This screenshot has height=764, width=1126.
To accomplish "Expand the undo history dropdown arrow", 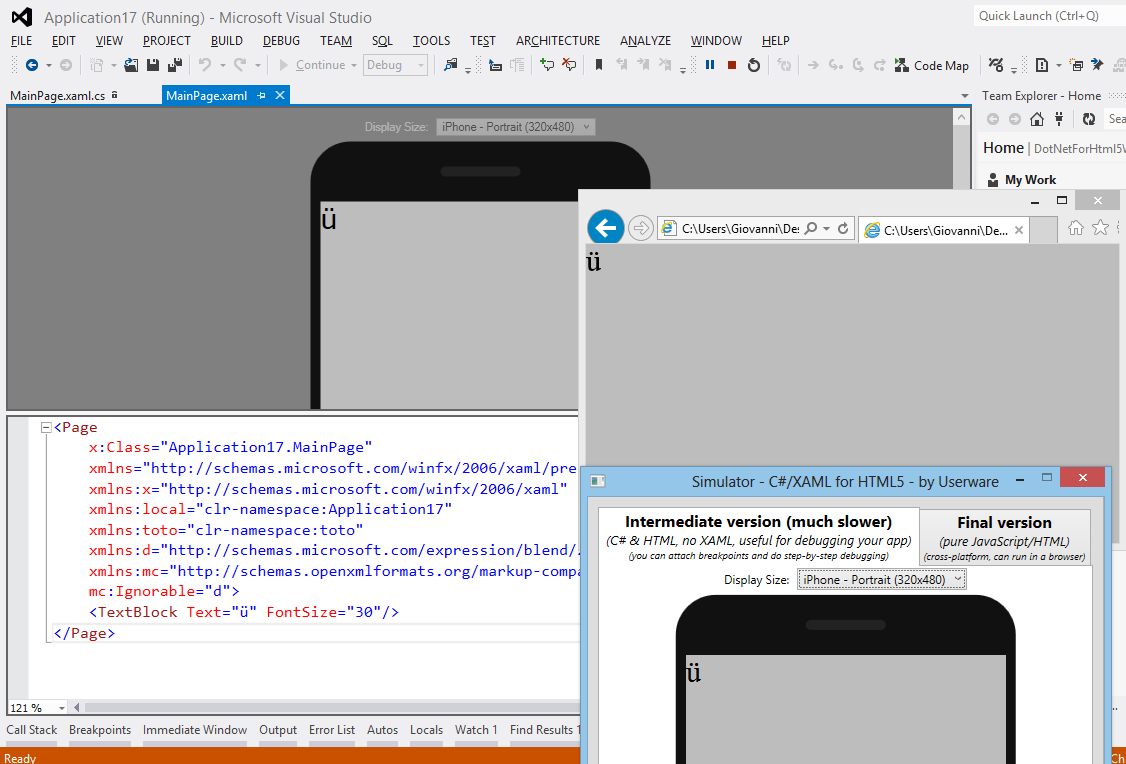I will (x=223, y=65).
